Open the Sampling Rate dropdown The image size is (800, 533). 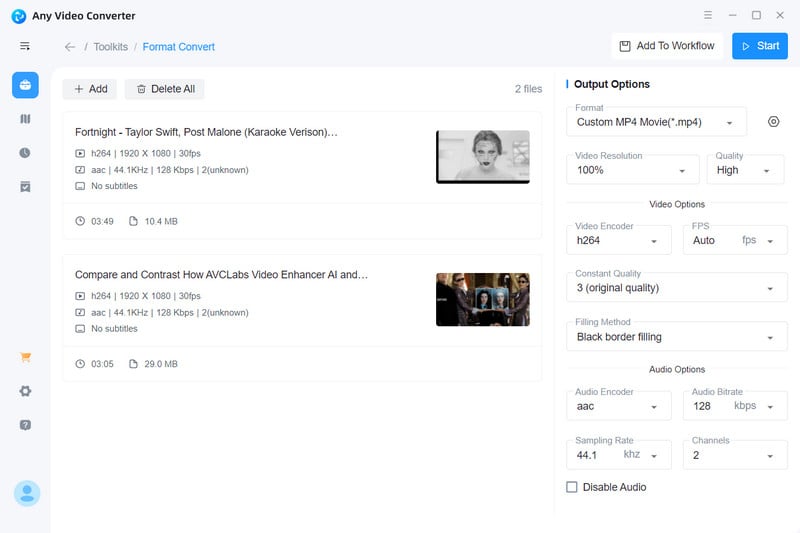point(619,455)
